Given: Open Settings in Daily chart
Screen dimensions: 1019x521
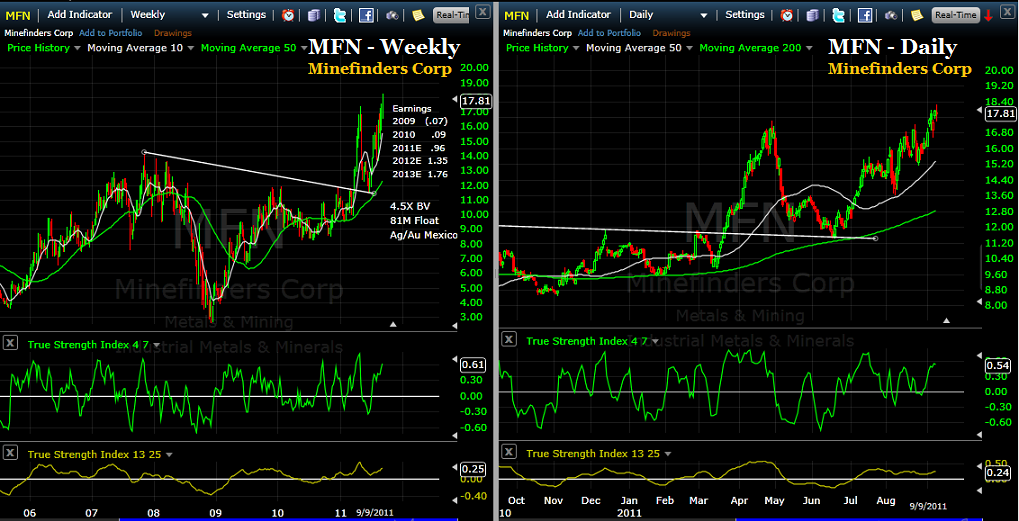Looking at the screenshot, I should (745, 15).
